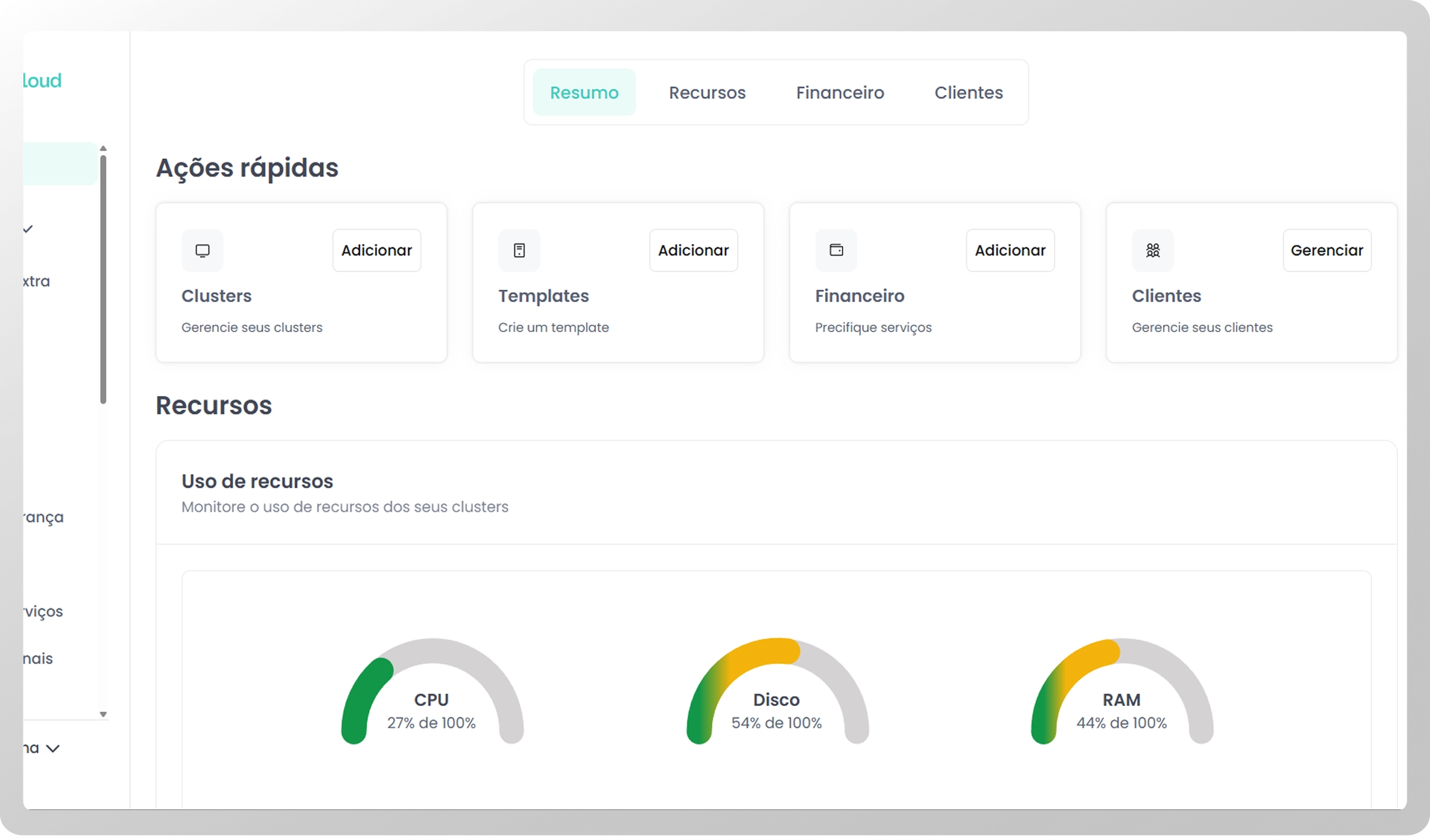
Task: Click the Templates document icon
Action: [x=519, y=251]
